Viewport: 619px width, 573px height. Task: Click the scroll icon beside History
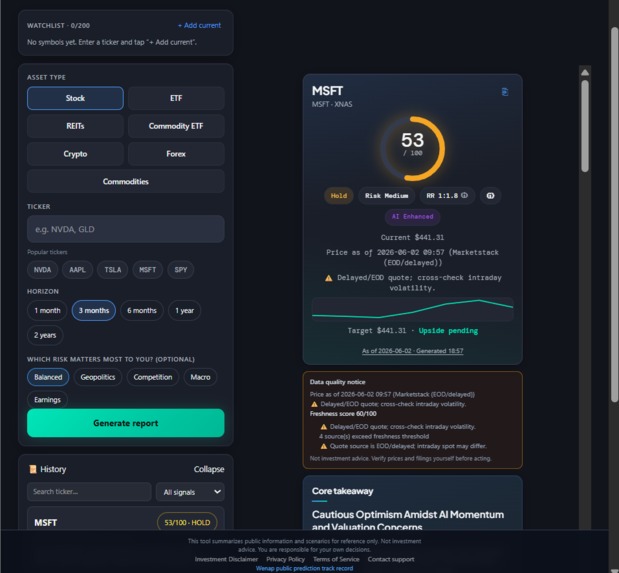(x=32, y=469)
